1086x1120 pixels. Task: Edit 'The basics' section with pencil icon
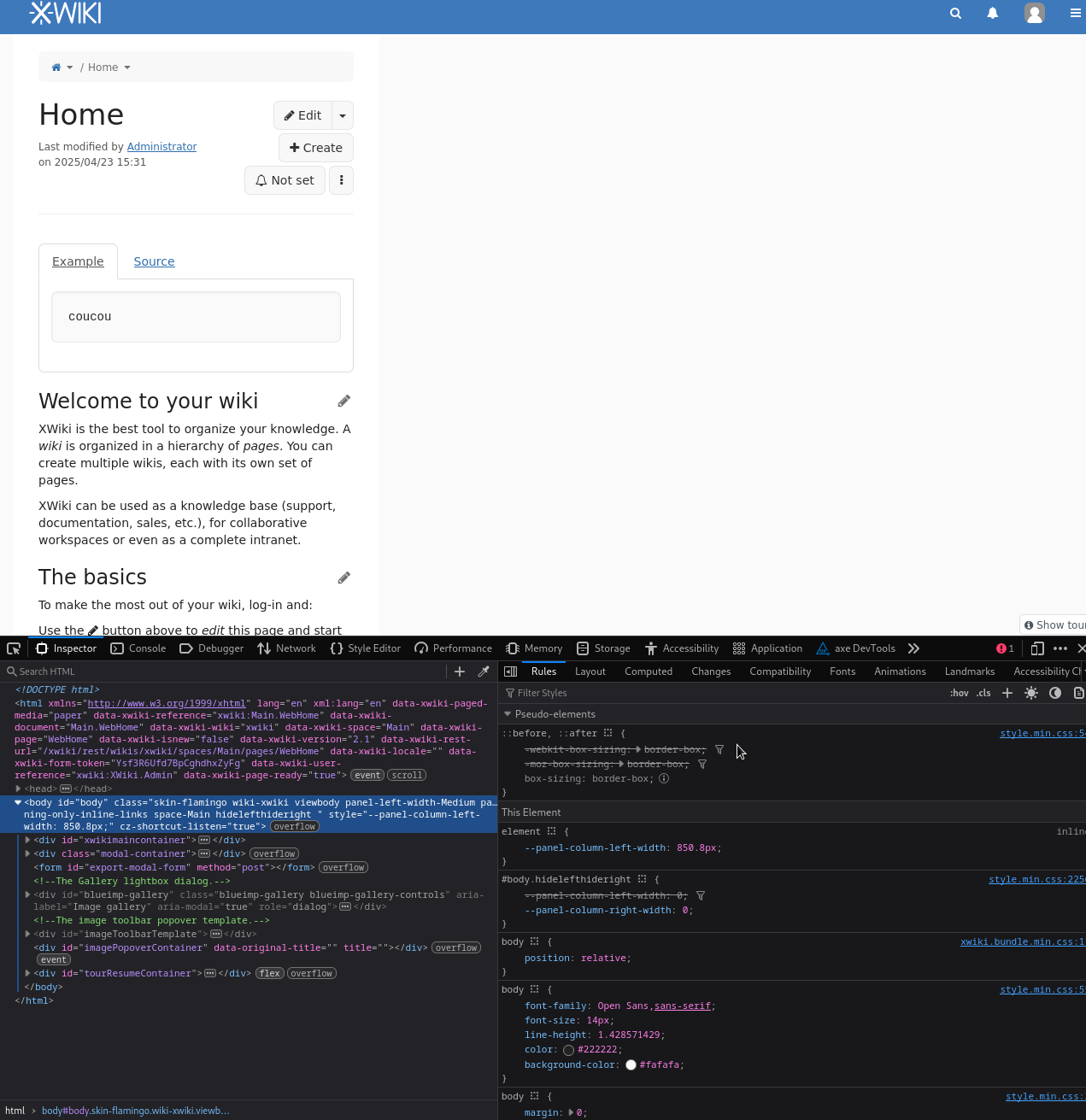click(x=343, y=578)
